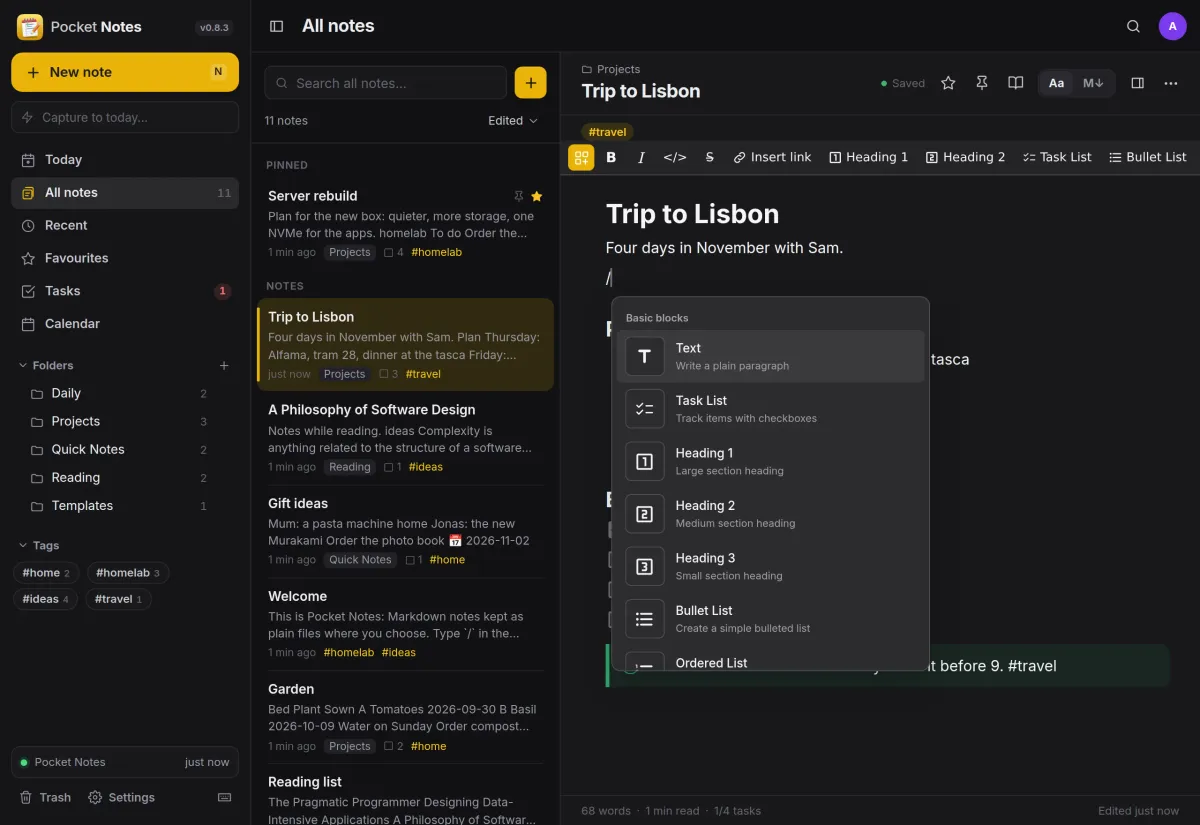Collapse the Tags section
This screenshot has width=1200, height=825.
39,545
